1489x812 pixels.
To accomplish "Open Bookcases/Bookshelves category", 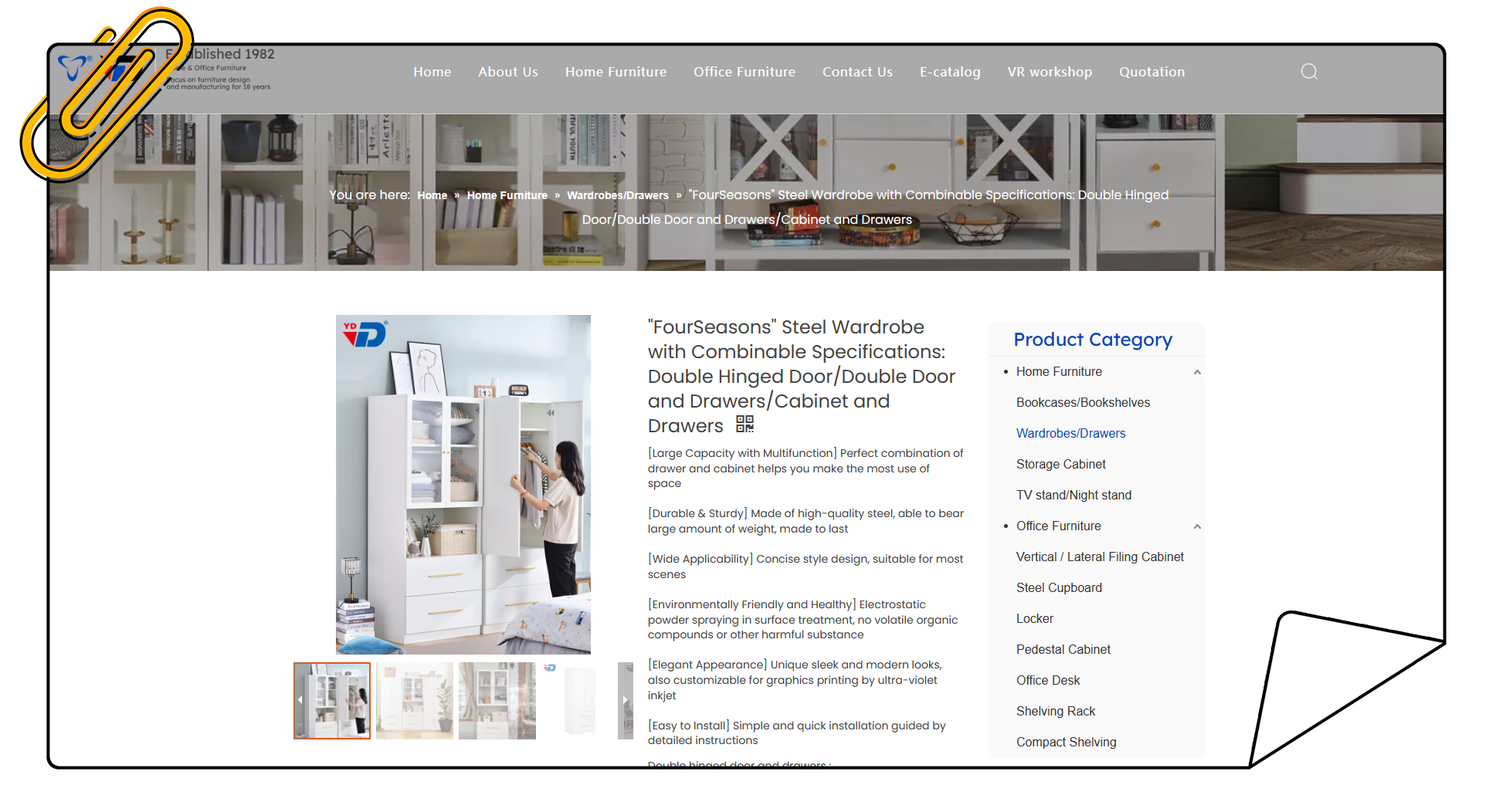I will point(1082,402).
